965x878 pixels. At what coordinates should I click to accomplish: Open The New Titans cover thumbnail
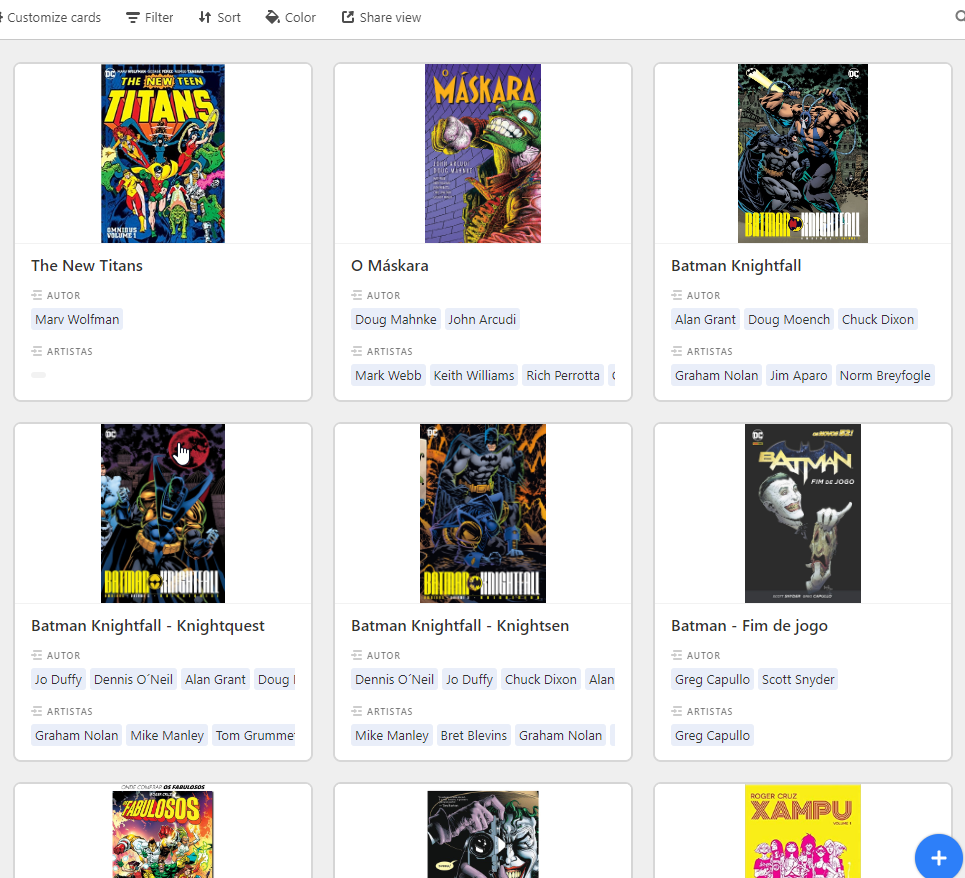[163, 153]
